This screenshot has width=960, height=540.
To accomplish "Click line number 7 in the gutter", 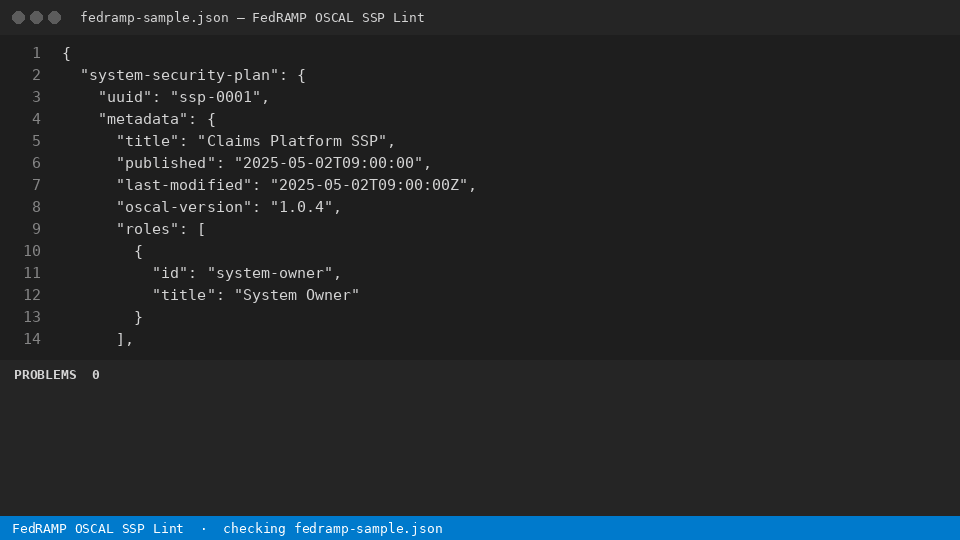I will (x=37, y=186).
